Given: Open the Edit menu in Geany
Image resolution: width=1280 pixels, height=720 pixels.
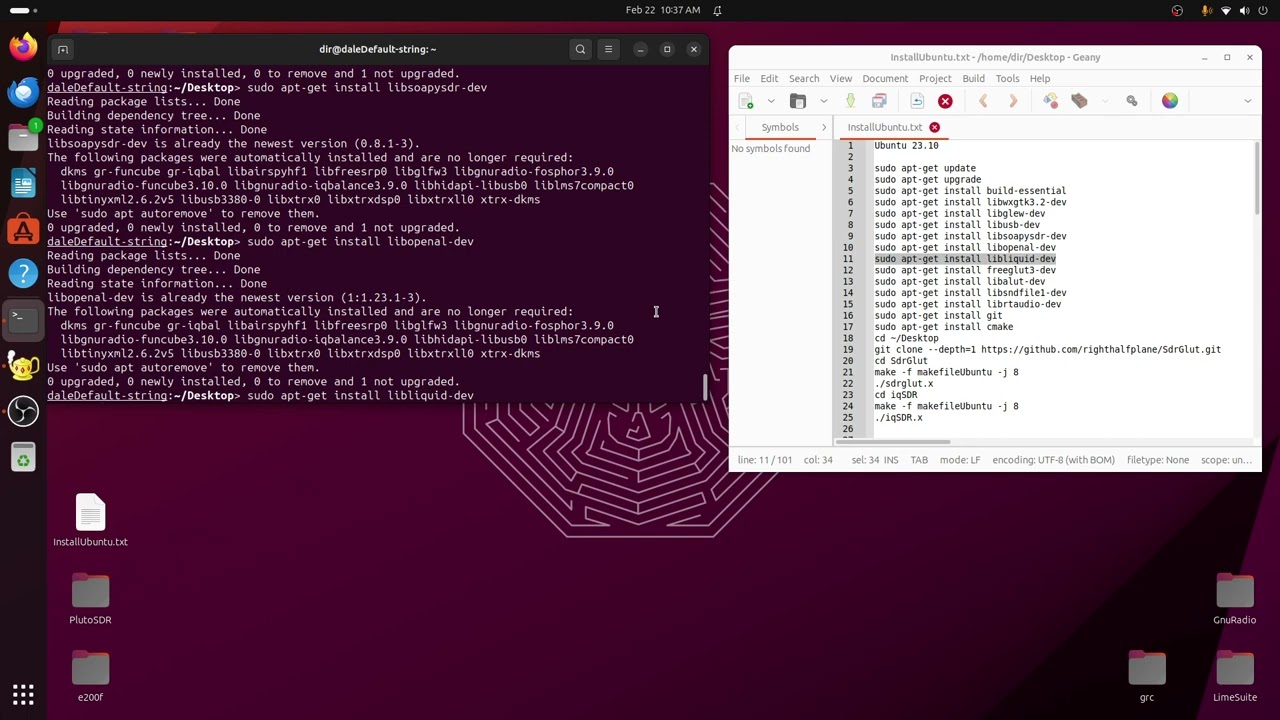Looking at the screenshot, I should pyautogui.click(x=769, y=78).
